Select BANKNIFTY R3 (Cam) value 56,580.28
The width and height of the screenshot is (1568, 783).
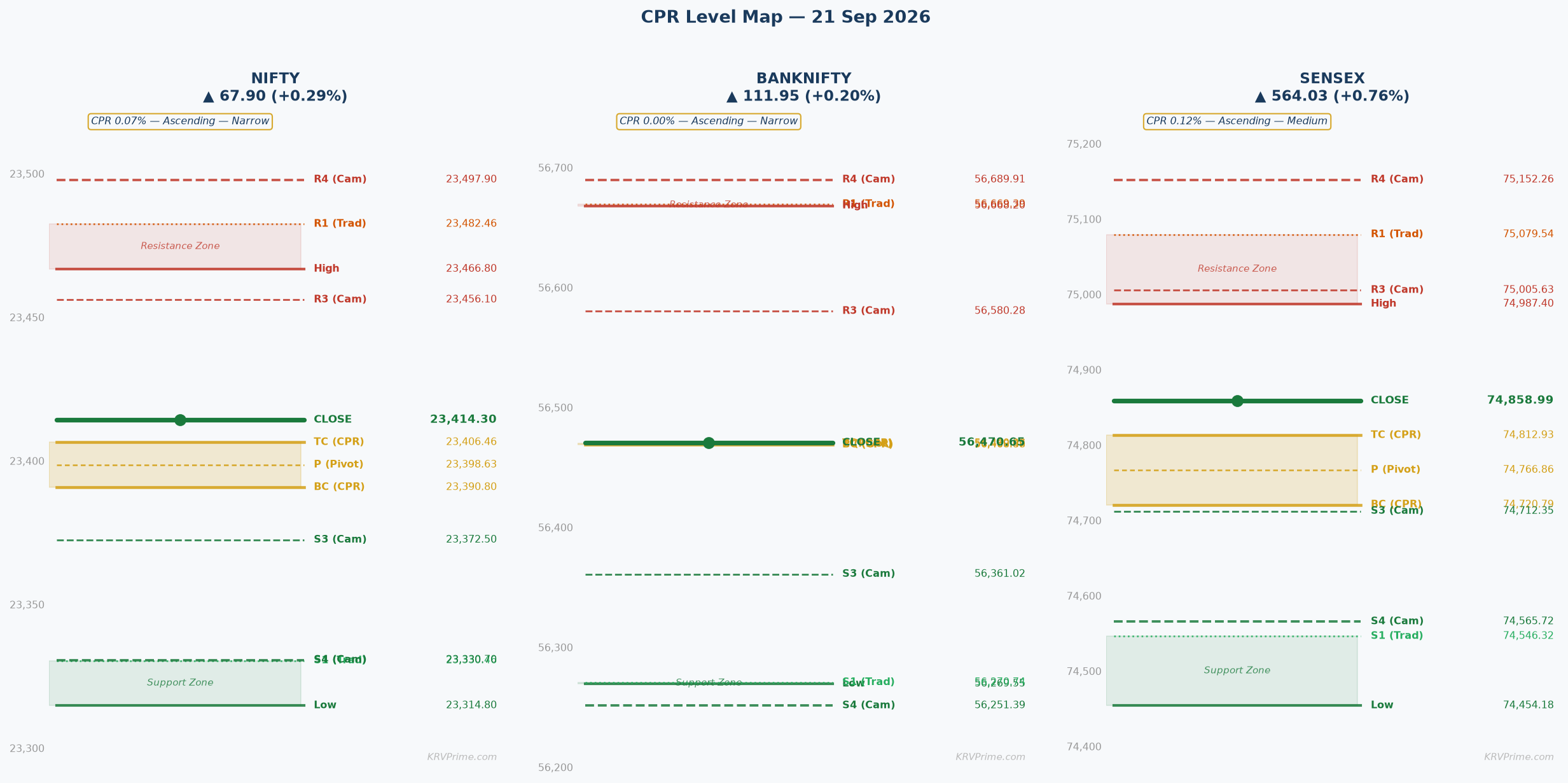[1000, 311]
